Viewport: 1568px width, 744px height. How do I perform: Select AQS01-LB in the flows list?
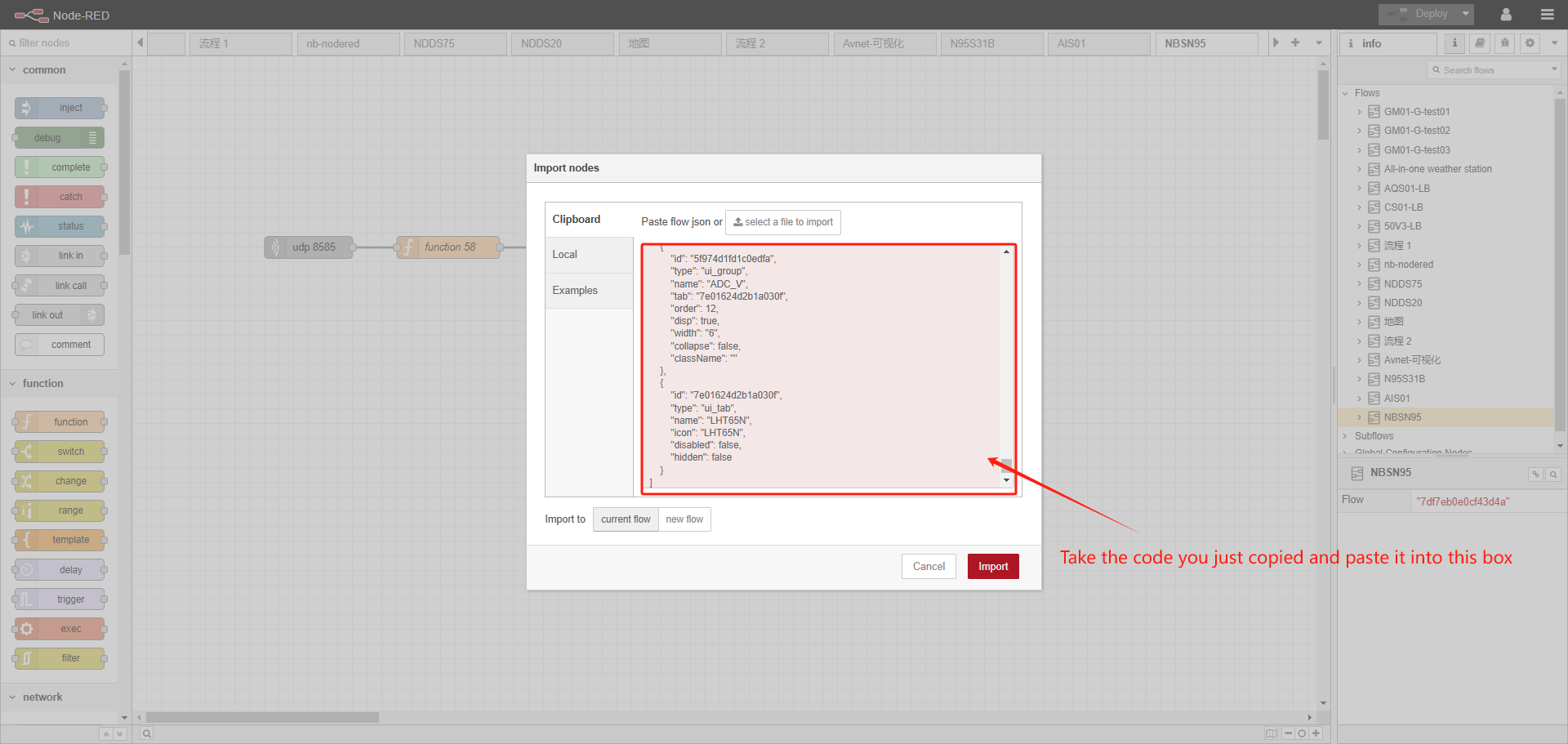click(1406, 189)
